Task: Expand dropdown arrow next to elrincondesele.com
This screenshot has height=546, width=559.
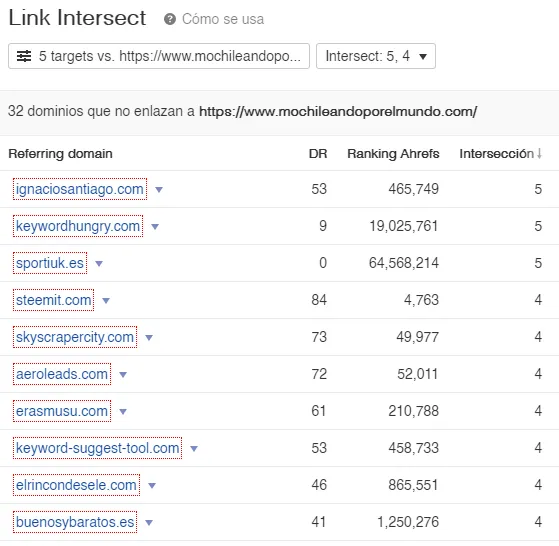Action: [152, 486]
